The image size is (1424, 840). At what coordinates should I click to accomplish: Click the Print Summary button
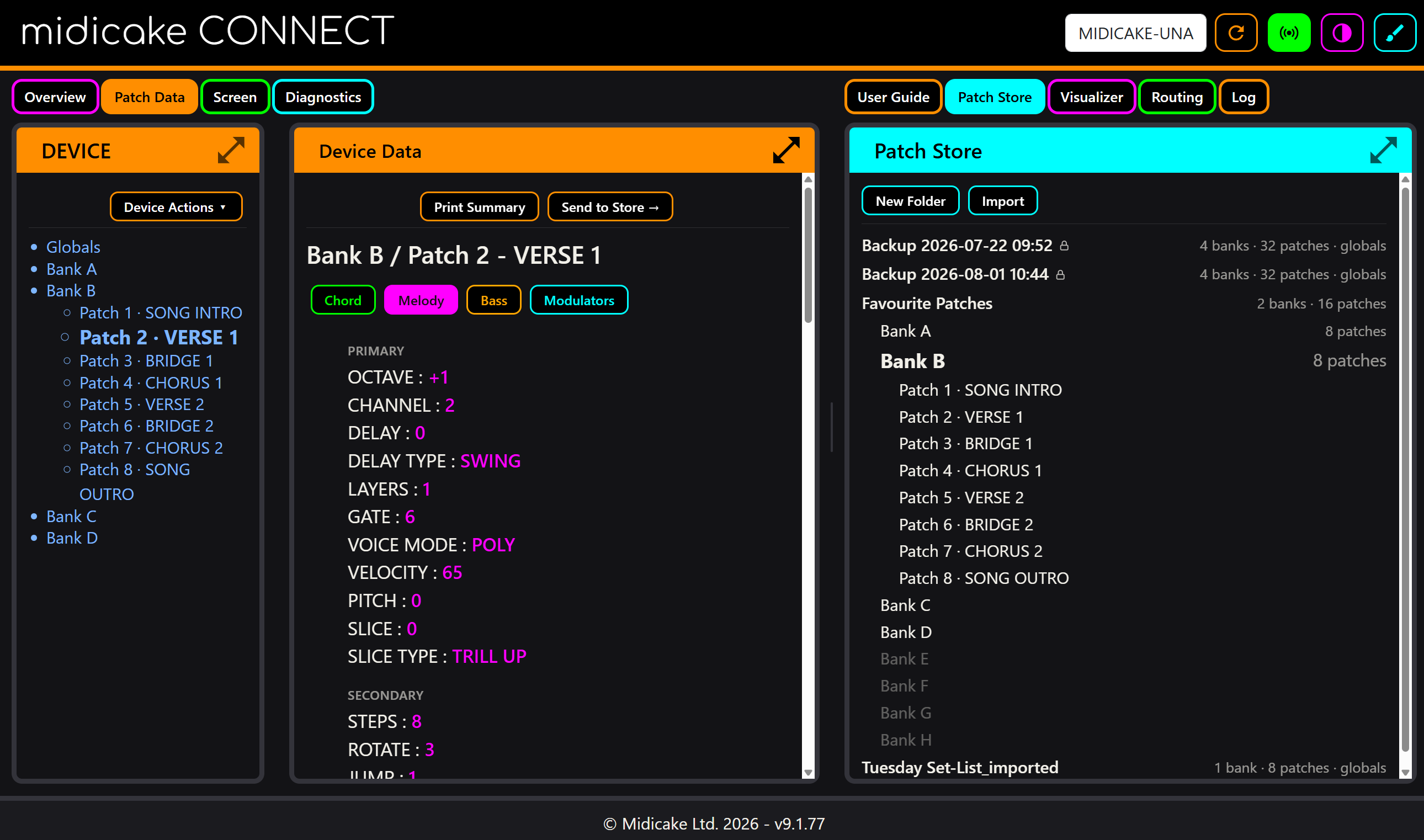pyautogui.click(x=480, y=206)
